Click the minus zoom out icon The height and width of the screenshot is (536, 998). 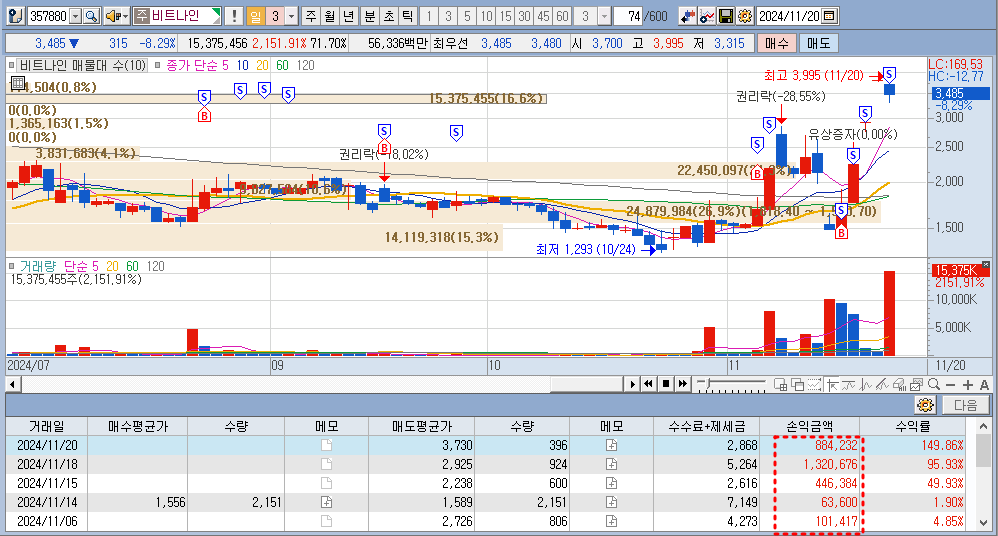tap(951, 385)
